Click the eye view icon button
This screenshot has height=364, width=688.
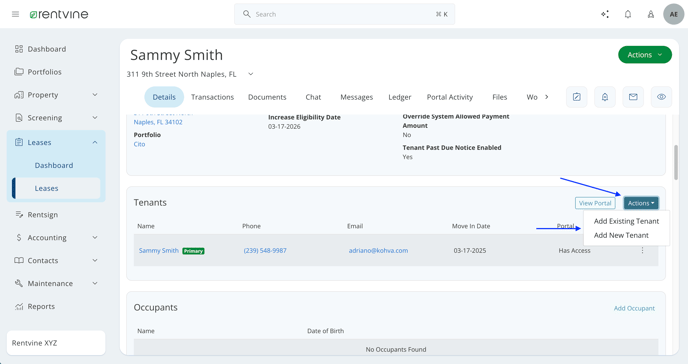click(x=661, y=97)
